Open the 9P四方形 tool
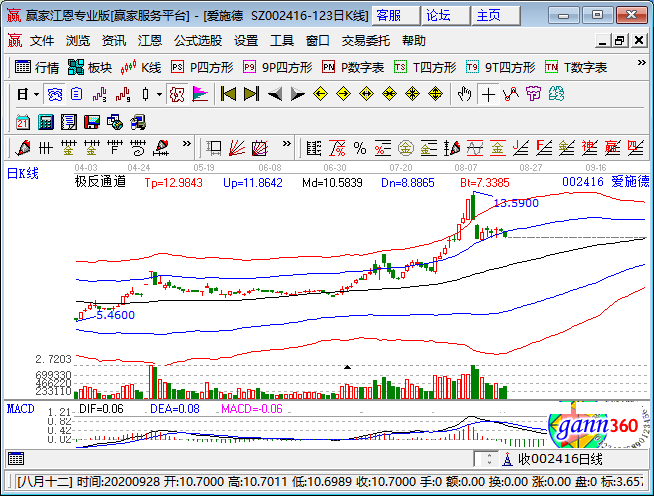Screen dimensions: 654x496 278,67
